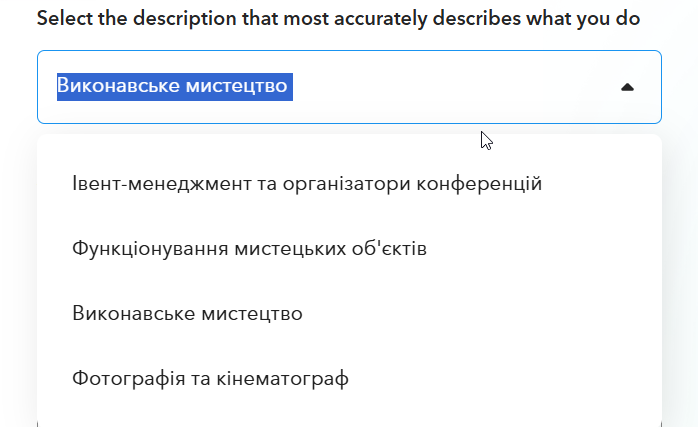Select 'Івент-менеджмент та організатори конференцій' option
The image size is (698, 427).
tap(307, 184)
